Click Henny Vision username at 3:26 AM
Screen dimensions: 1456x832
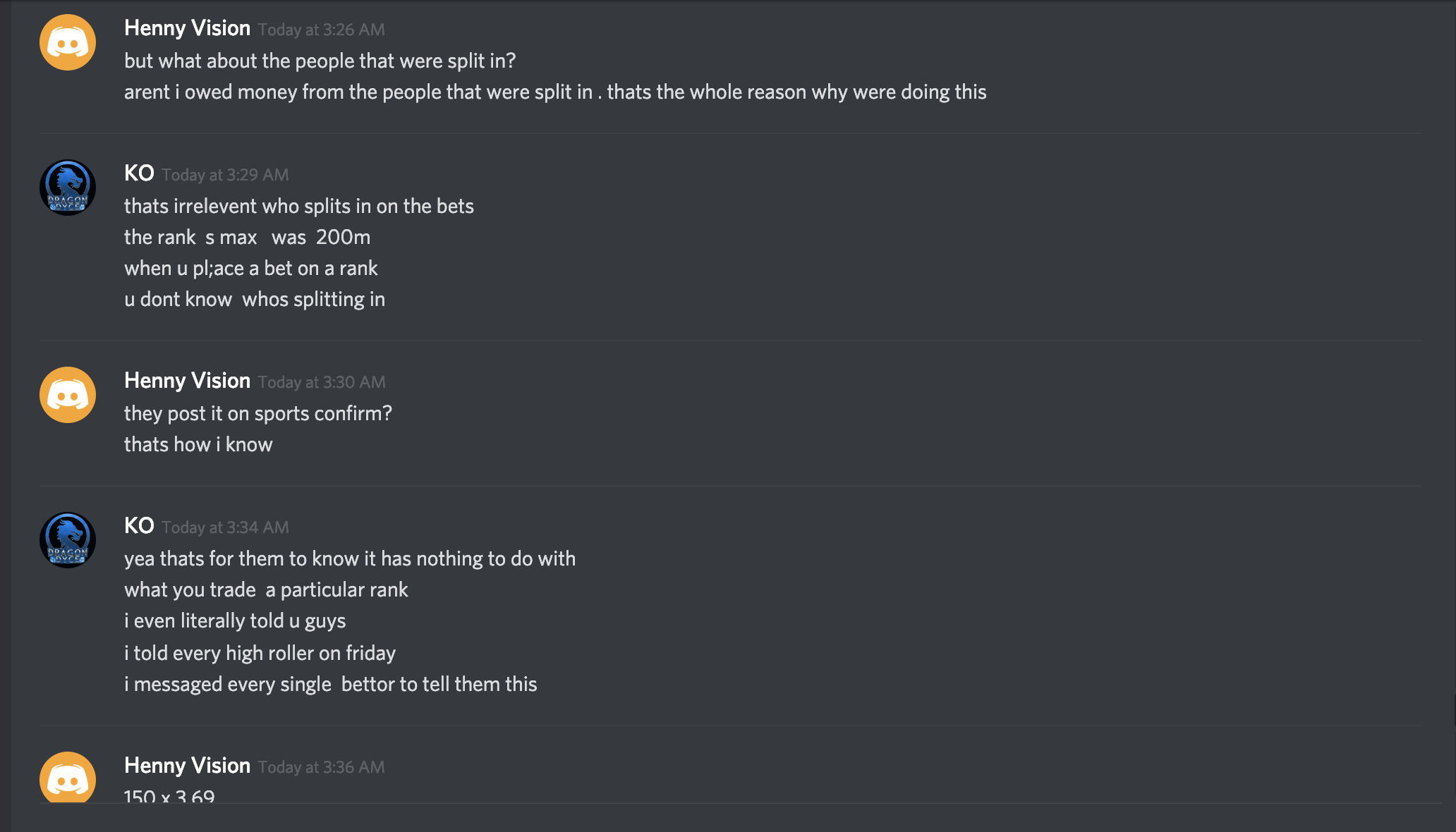[187, 28]
